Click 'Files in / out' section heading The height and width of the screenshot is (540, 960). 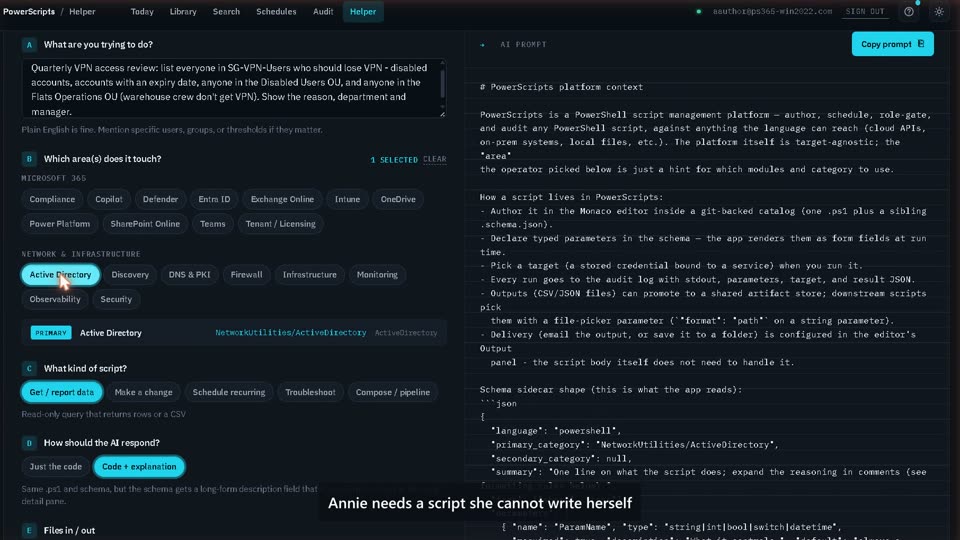pos(69,530)
